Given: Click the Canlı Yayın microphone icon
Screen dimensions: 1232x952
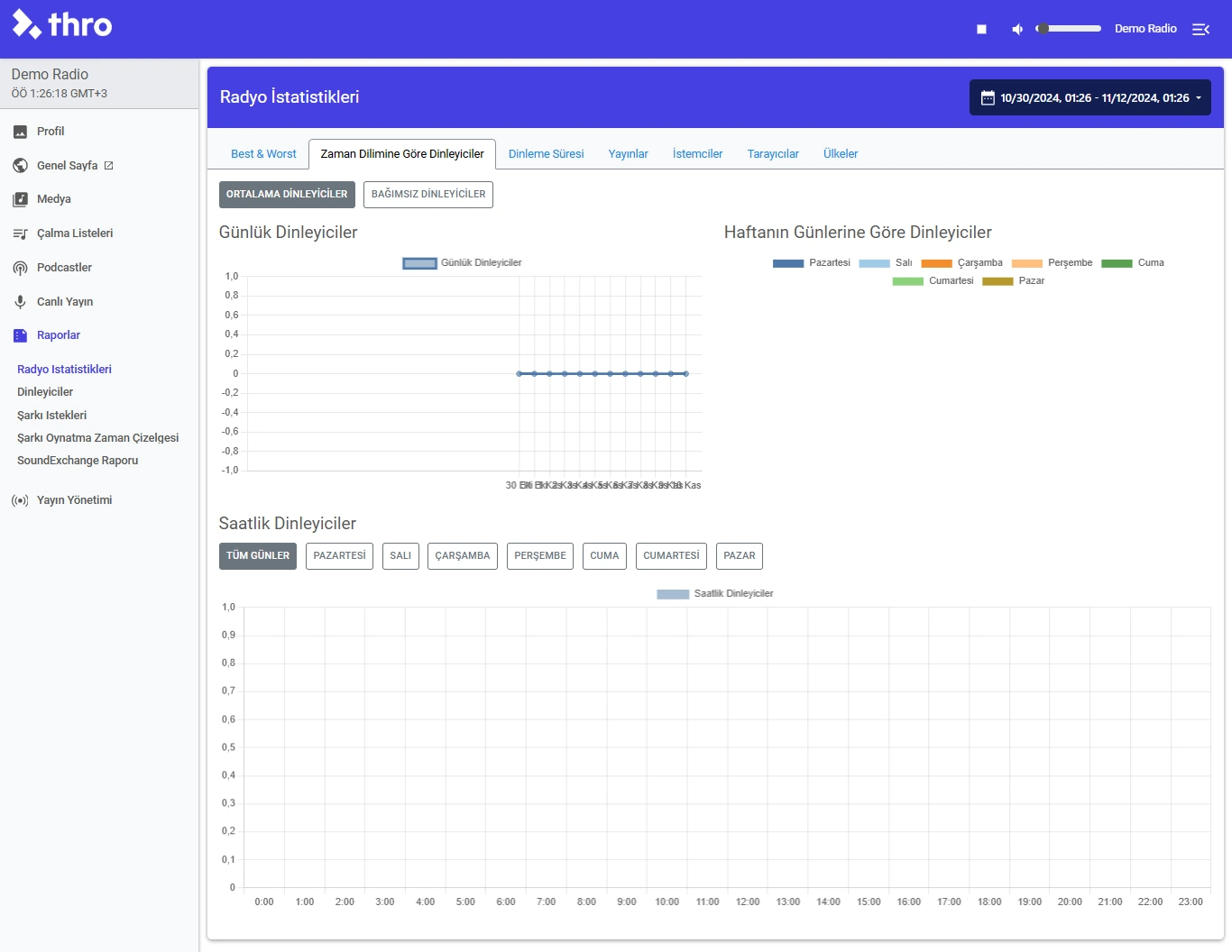Looking at the screenshot, I should (x=20, y=302).
